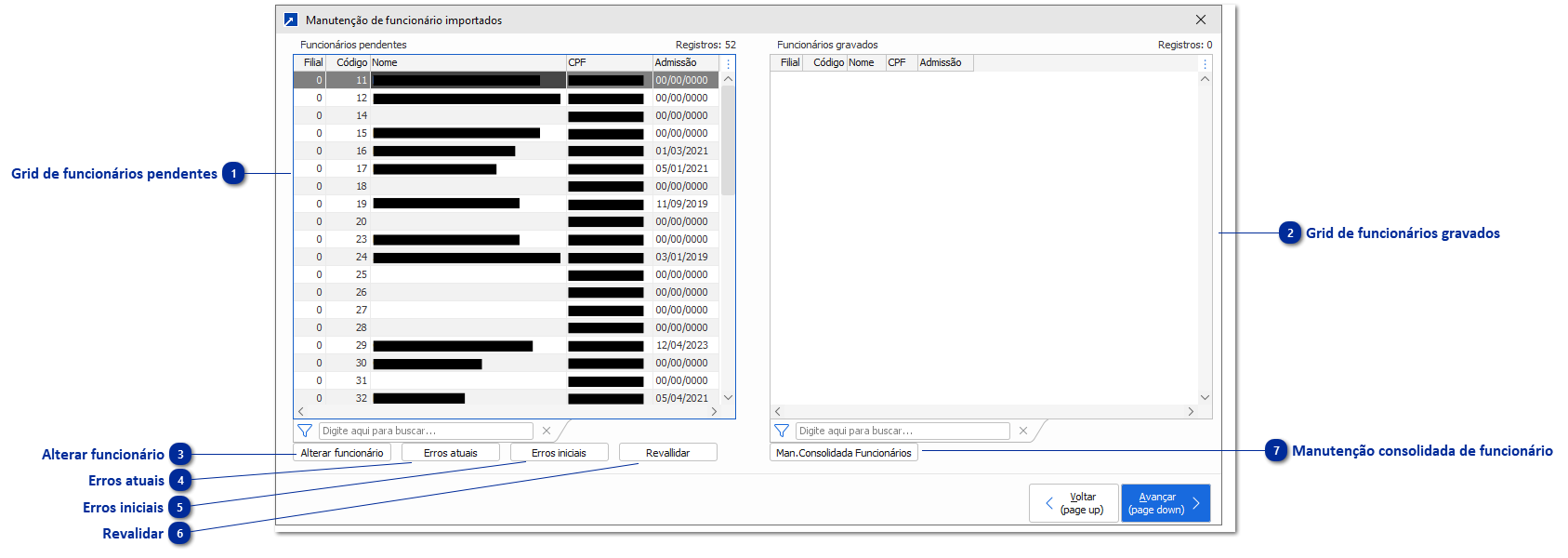Click right arrow of gravados horizontal scrollbar
This screenshot has height=558, width=1568.
[x=1191, y=411]
